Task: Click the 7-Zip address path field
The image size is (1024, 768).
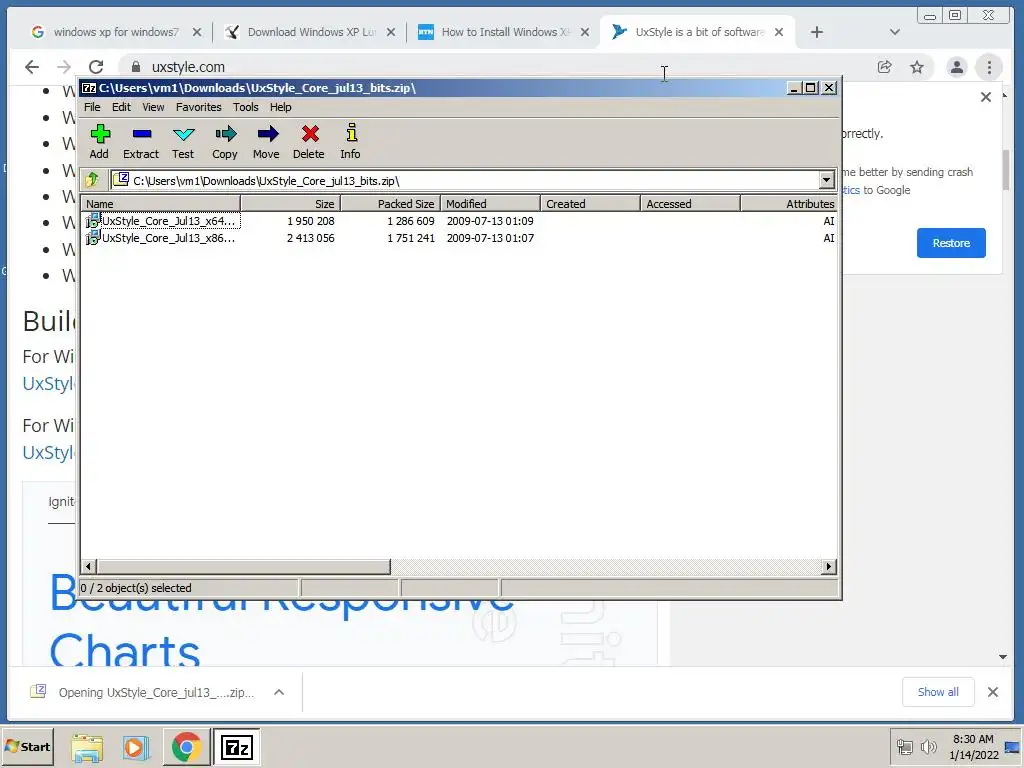Action: tap(465, 180)
